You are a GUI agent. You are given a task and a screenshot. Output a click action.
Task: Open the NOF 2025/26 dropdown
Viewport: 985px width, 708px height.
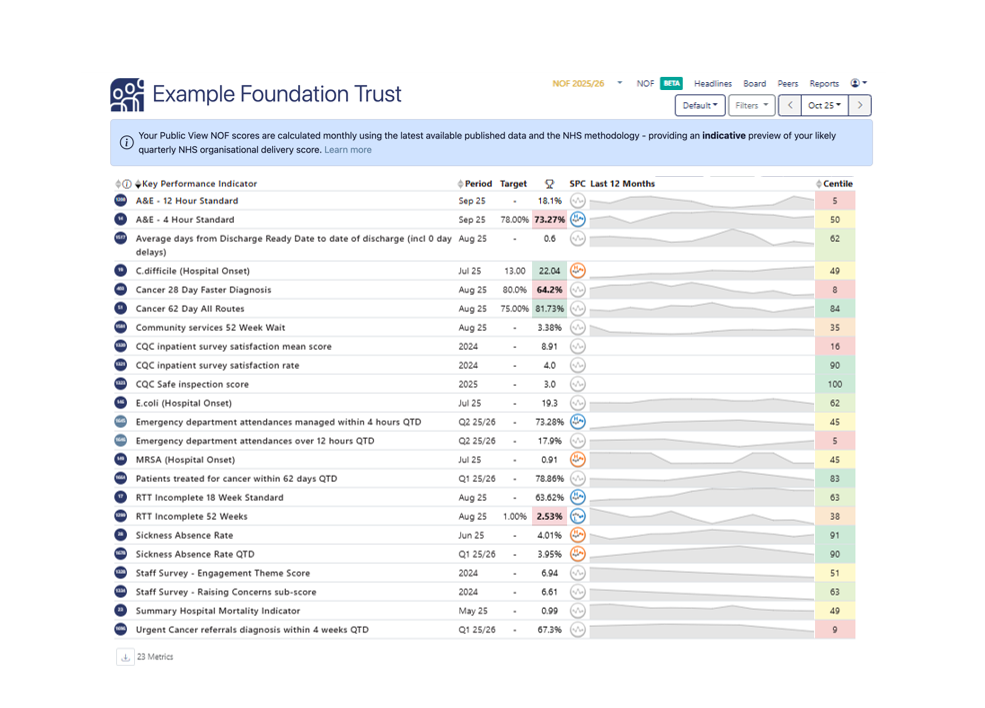point(587,84)
